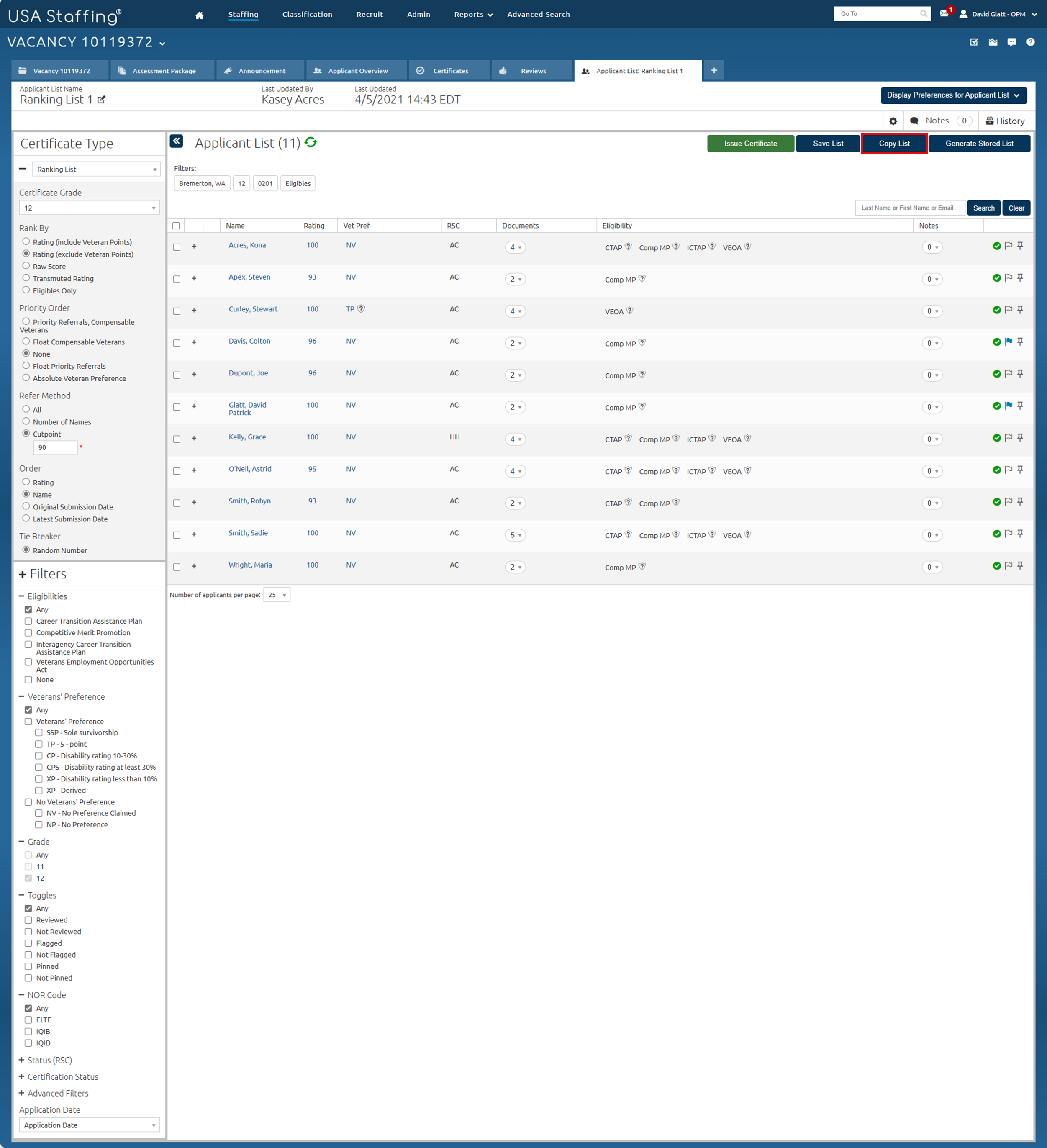Click the CTAP info icon for Acres, Kona
The image size is (1047, 1148).
(x=628, y=247)
